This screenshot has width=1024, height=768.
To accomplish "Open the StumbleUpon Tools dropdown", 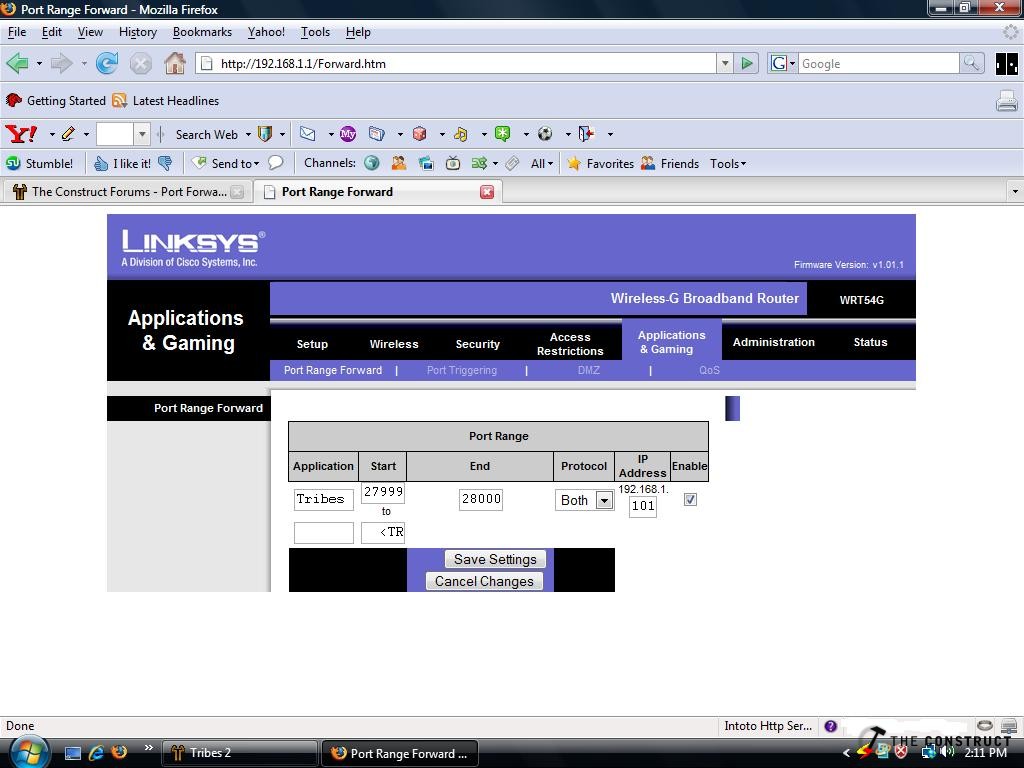I will 728,163.
